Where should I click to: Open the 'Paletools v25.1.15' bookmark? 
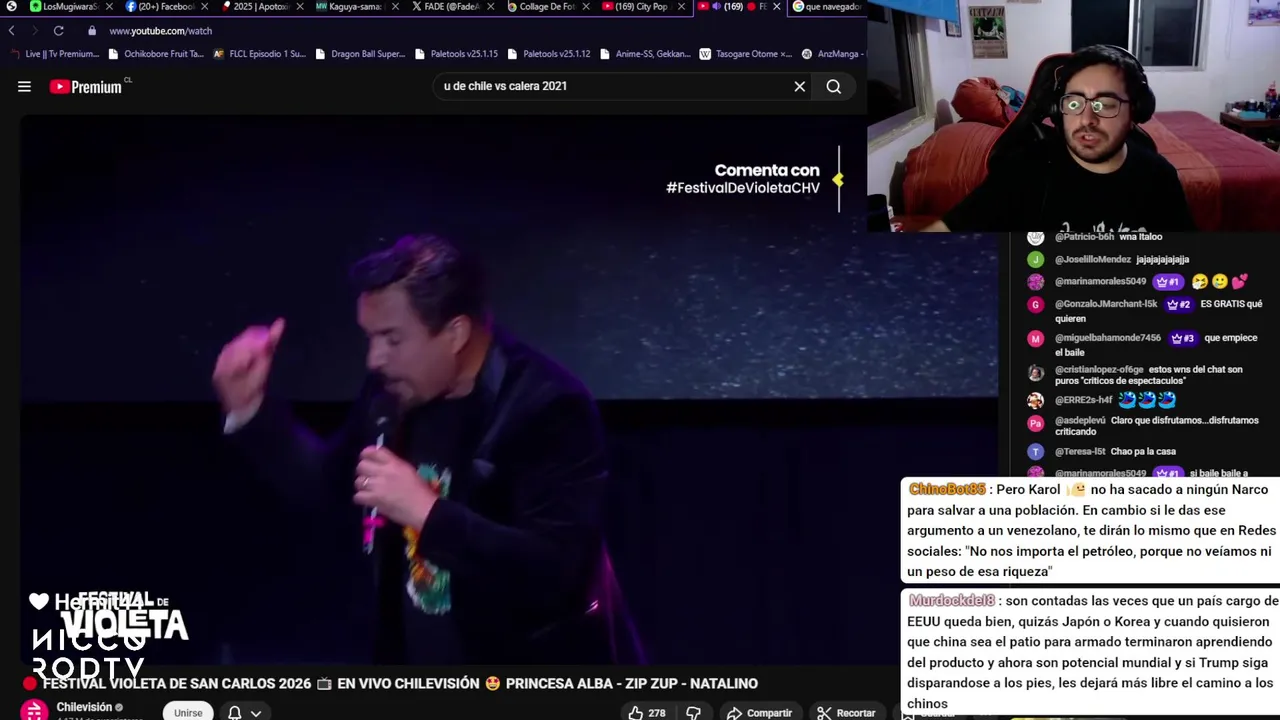[x=456, y=54]
